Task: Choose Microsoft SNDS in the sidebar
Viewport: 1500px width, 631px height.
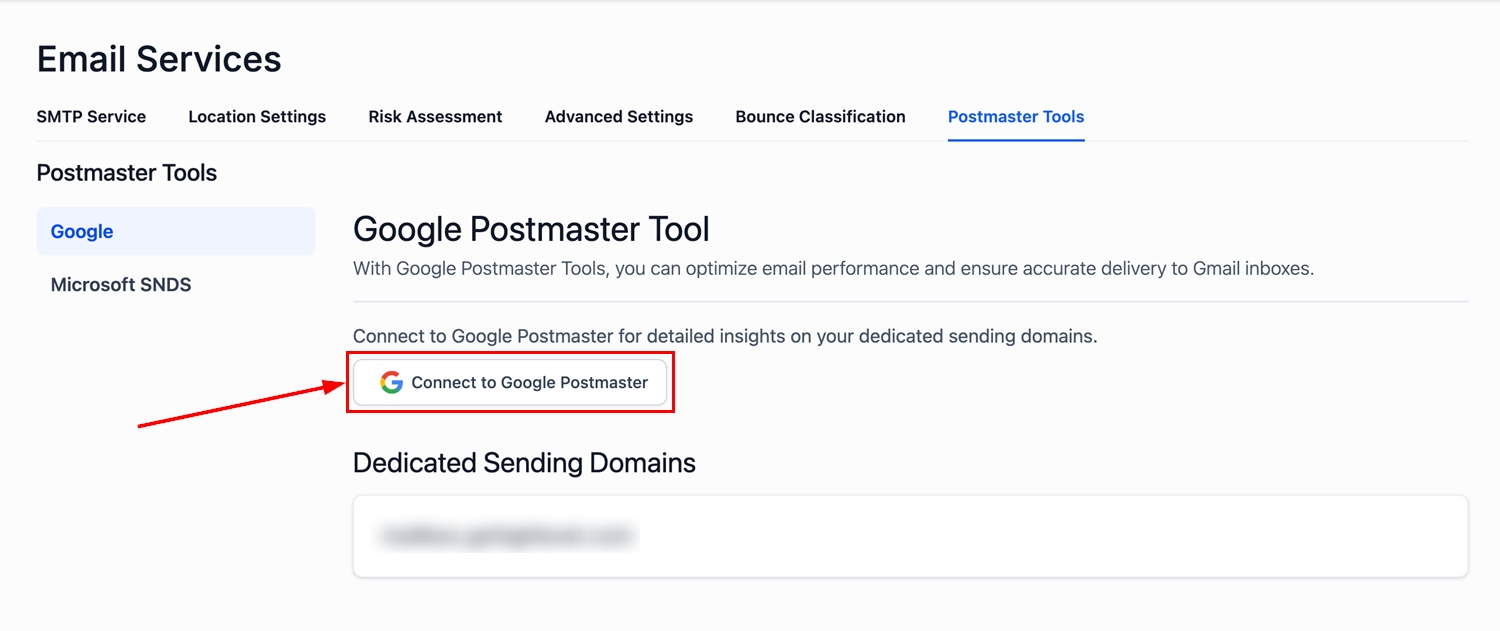Action: pos(121,285)
